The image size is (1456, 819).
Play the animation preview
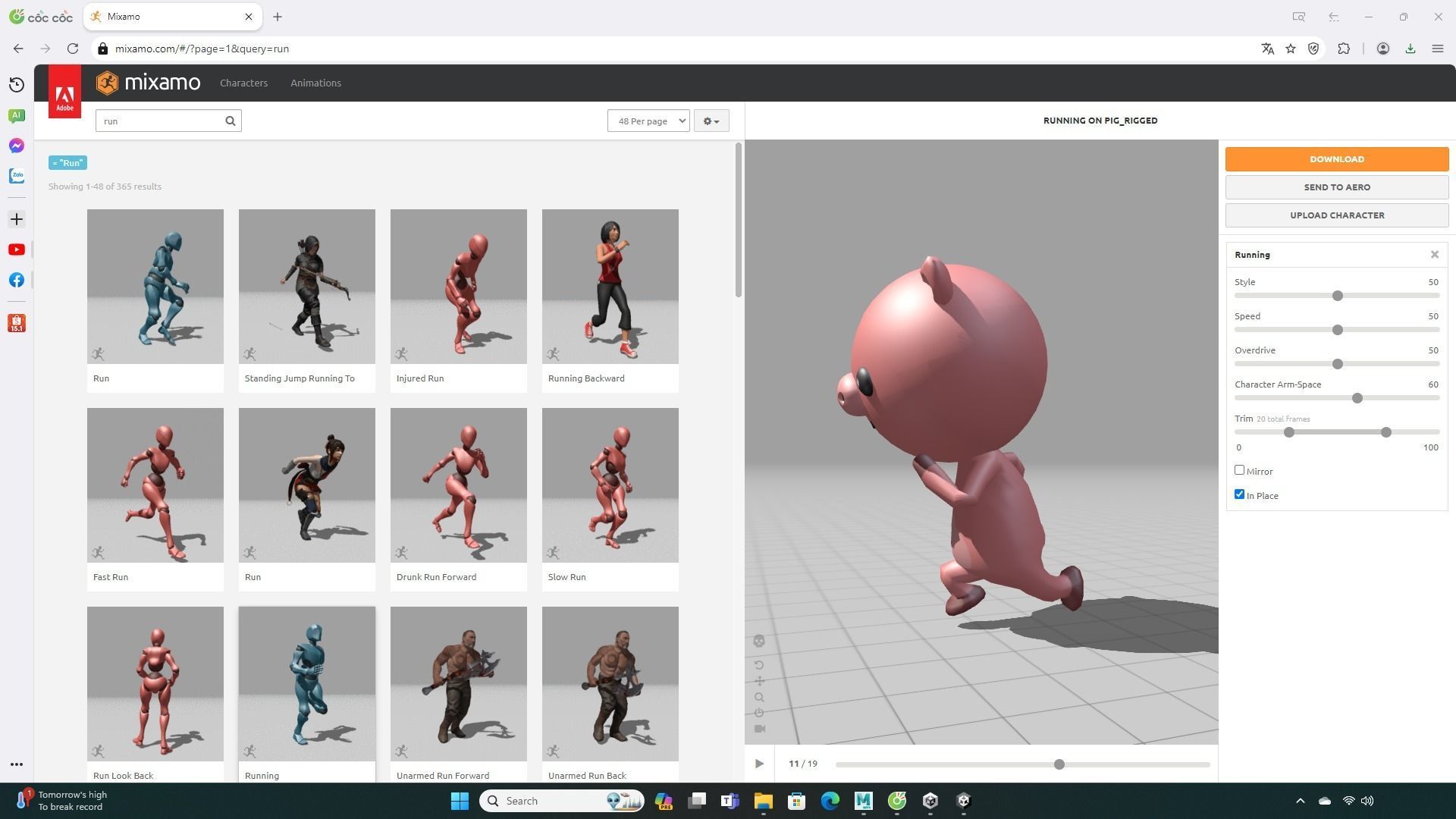(x=759, y=764)
